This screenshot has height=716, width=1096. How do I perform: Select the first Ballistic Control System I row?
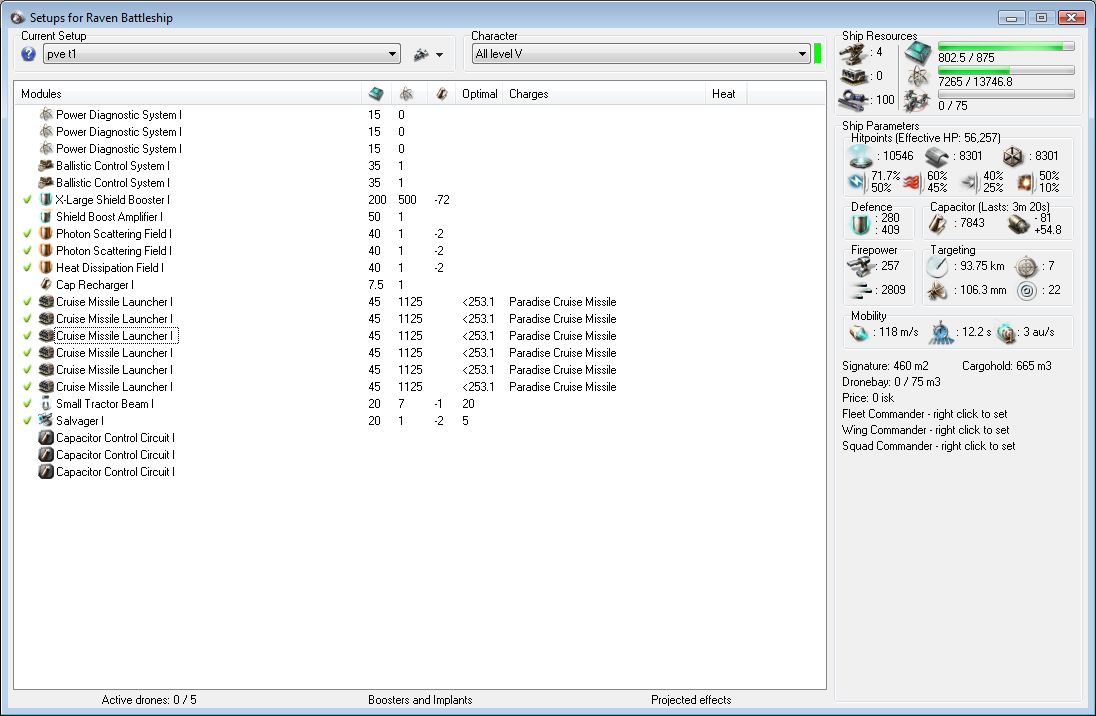[x=113, y=166]
